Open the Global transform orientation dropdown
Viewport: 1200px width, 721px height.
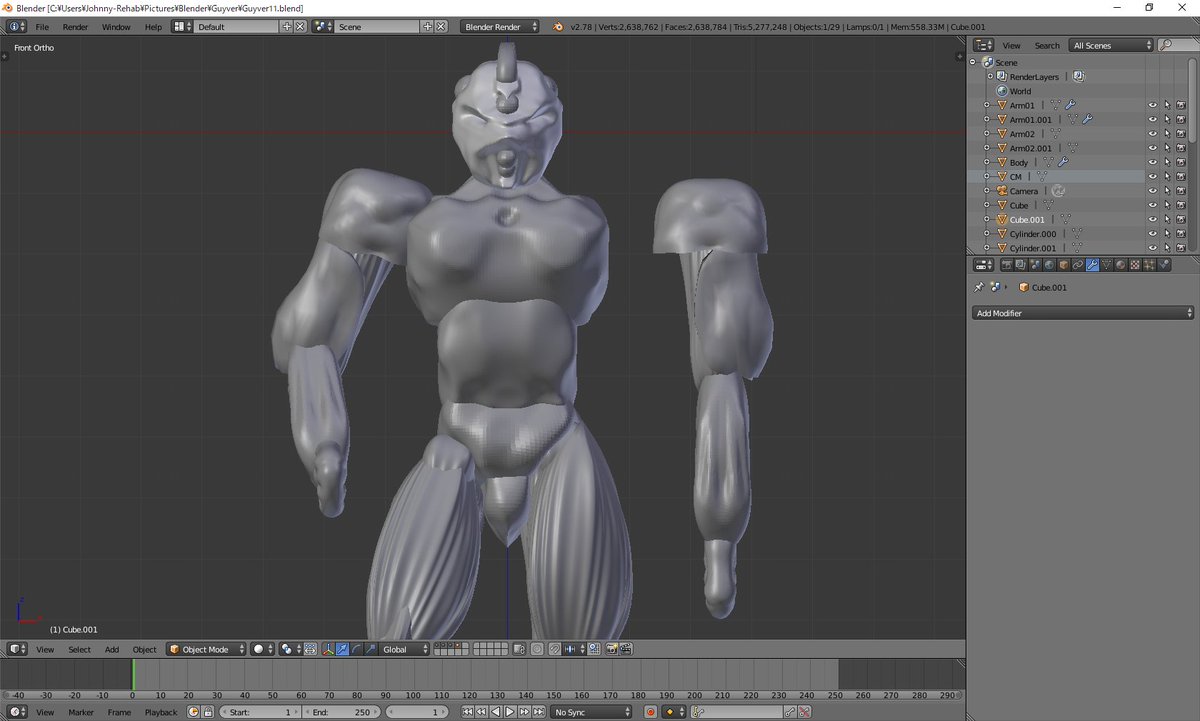405,649
